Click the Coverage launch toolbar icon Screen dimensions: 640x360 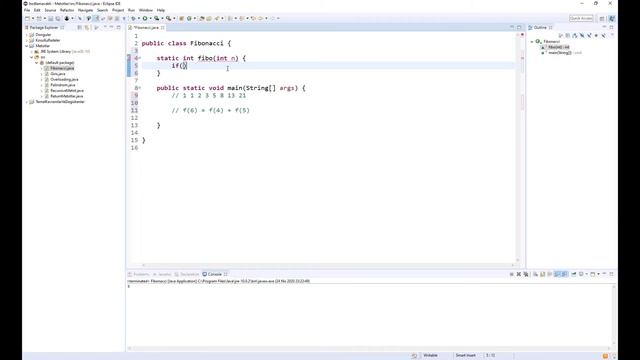157,18
